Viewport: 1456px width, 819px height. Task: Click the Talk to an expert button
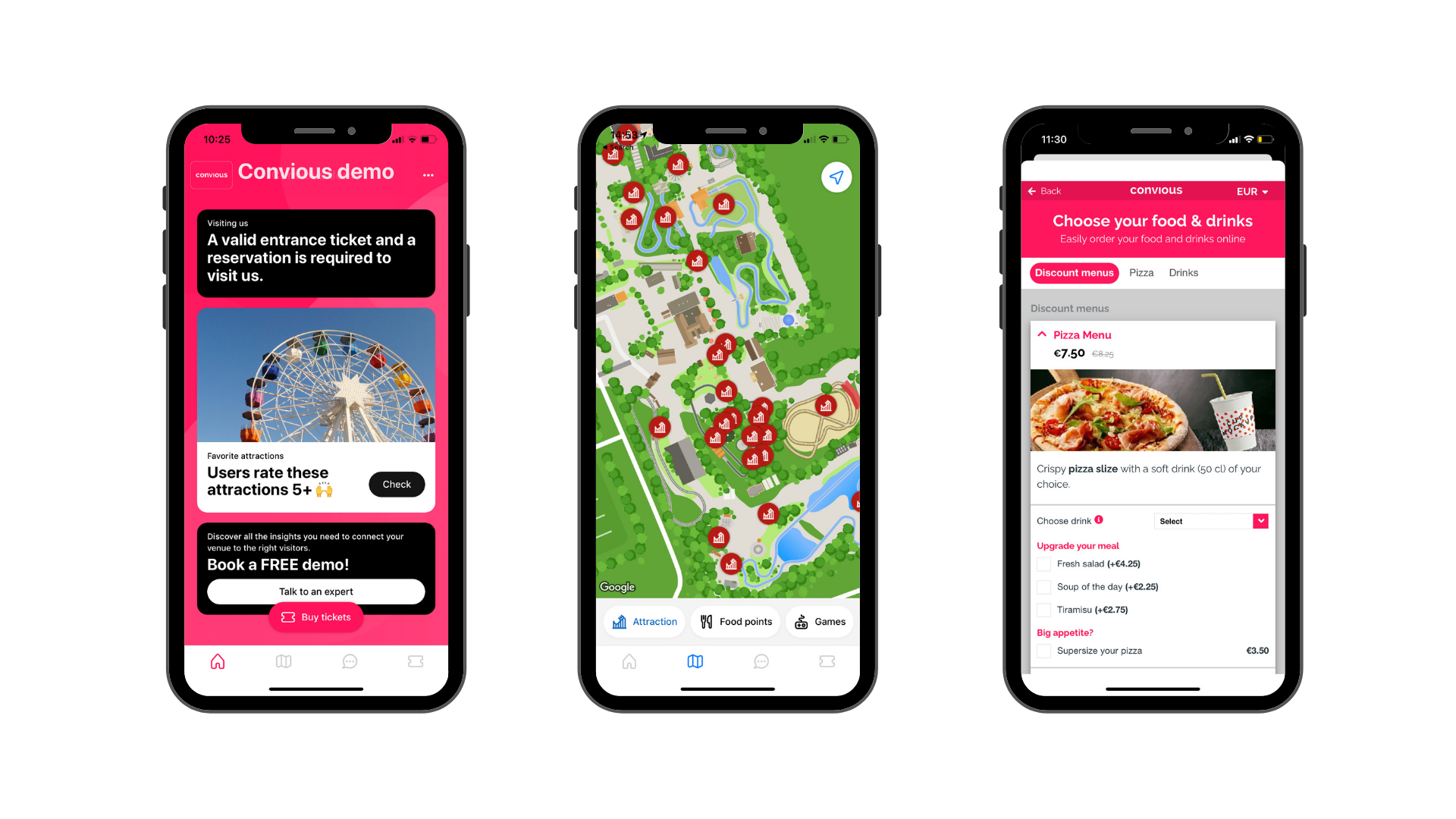tap(315, 591)
